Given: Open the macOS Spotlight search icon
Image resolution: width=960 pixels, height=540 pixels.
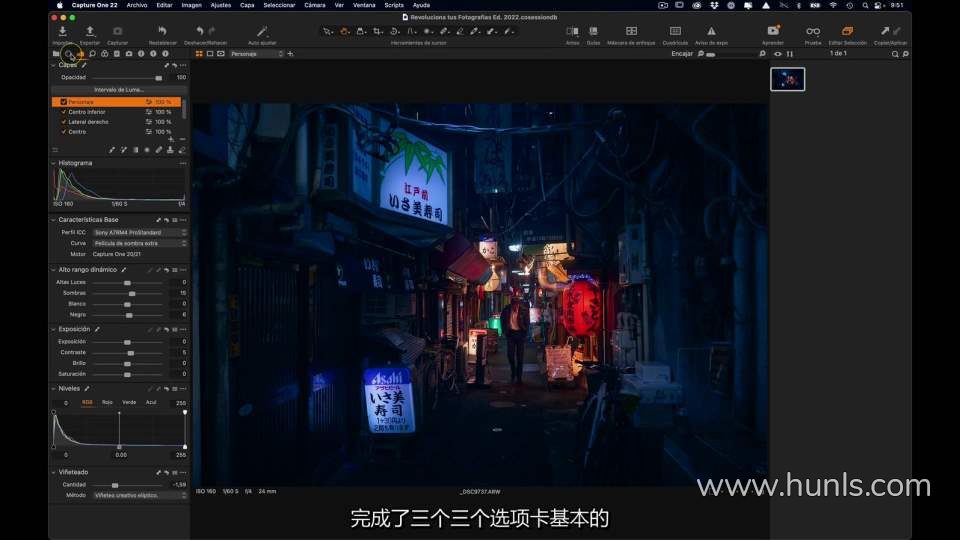Looking at the screenshot, I should [x=864, y=5].
